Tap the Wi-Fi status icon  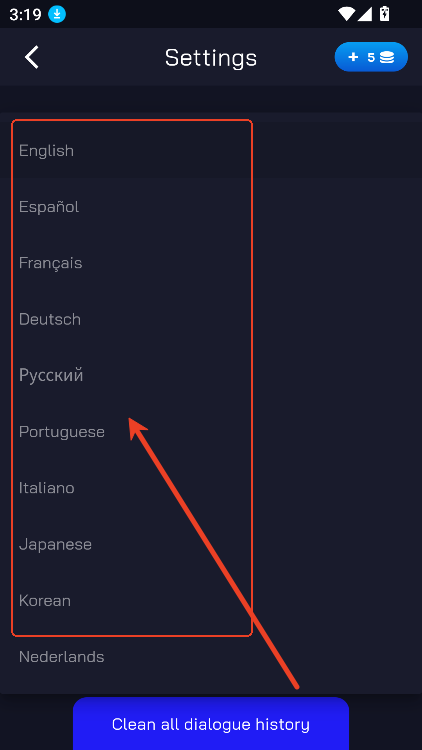(x=345, y=14)
